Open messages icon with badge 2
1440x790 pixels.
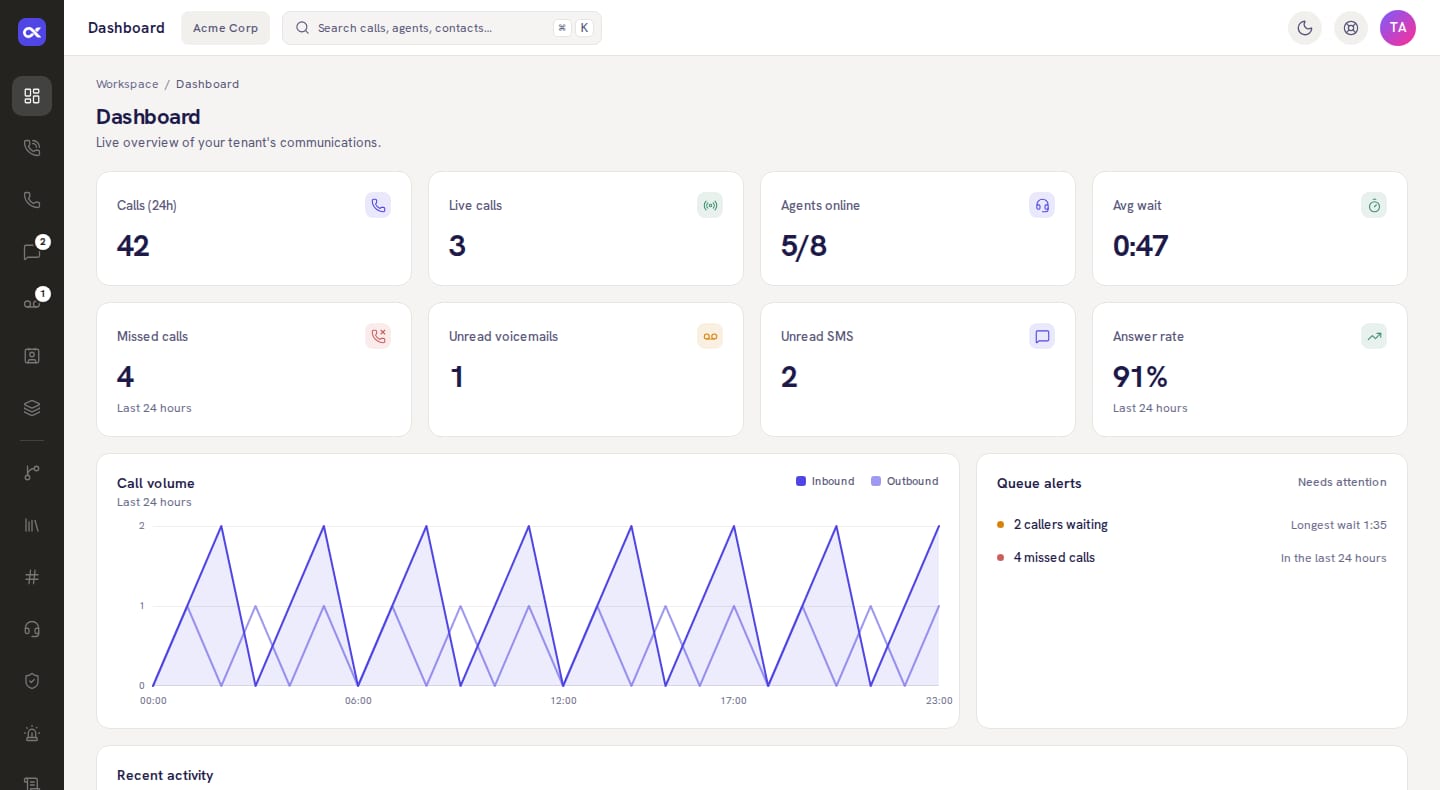pos(32,252)
